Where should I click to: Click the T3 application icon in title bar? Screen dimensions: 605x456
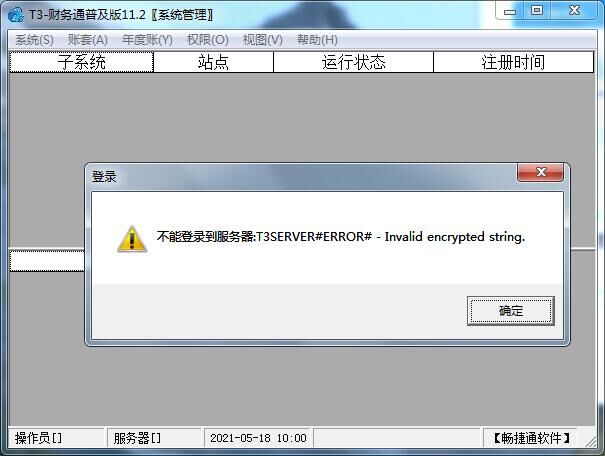coord(16,15)
